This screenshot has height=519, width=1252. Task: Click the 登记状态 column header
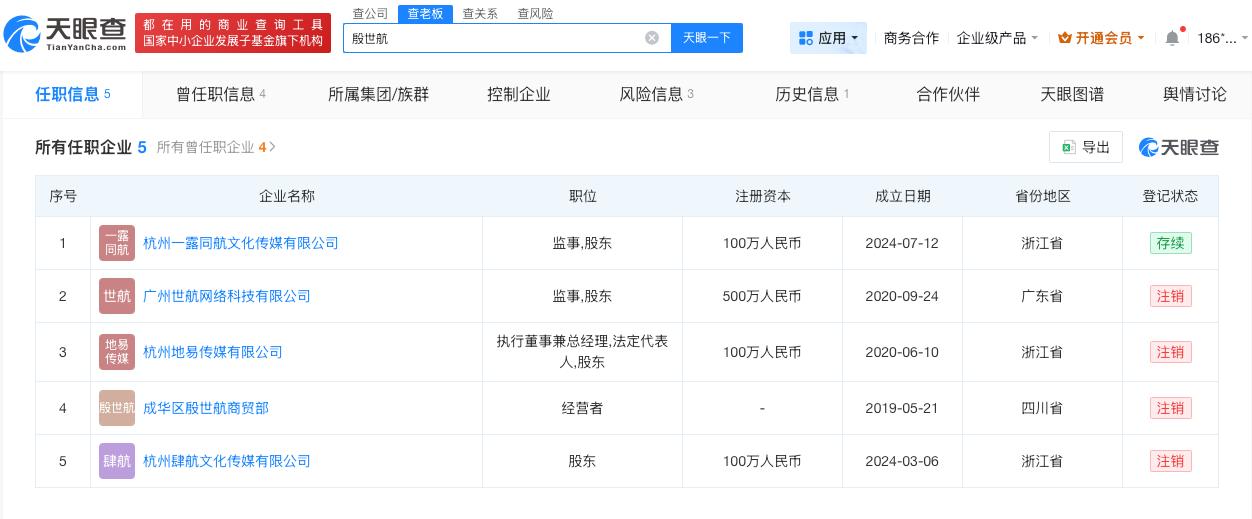pyautogui.click(x=1170, y=196)
